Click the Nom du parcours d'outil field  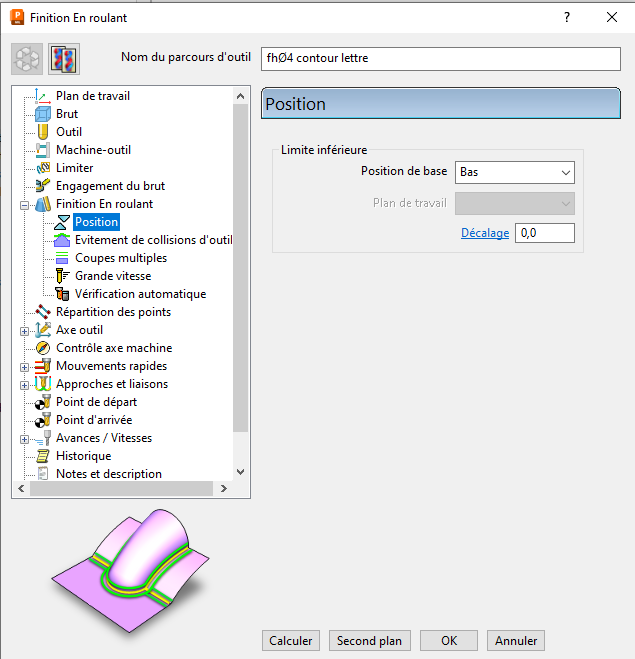(x=440, y=58)
